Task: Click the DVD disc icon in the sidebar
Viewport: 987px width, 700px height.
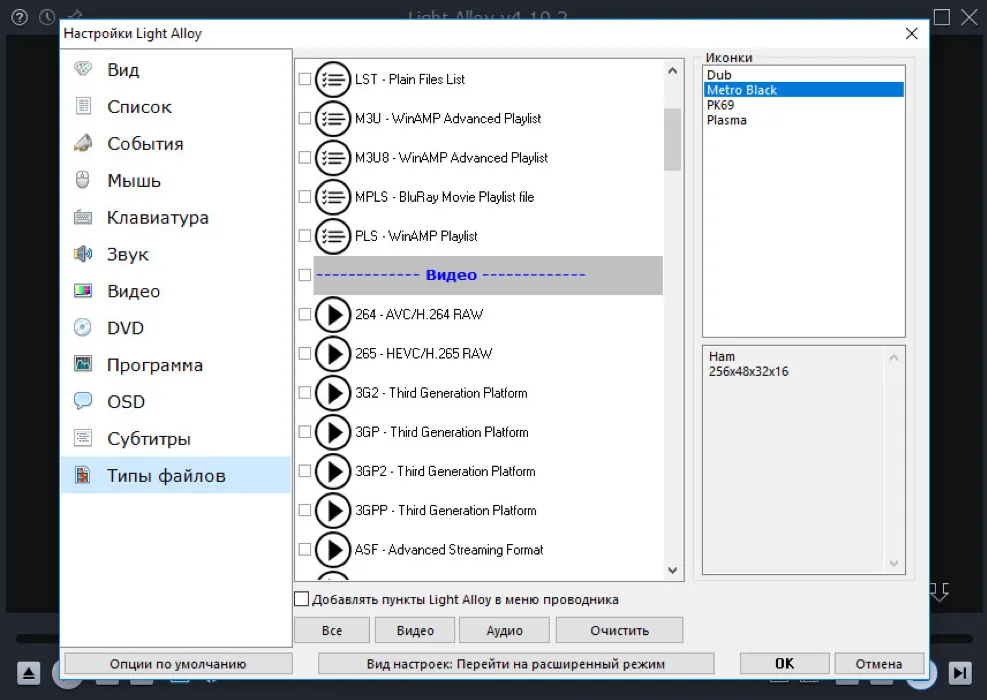Action: (82, 327)
